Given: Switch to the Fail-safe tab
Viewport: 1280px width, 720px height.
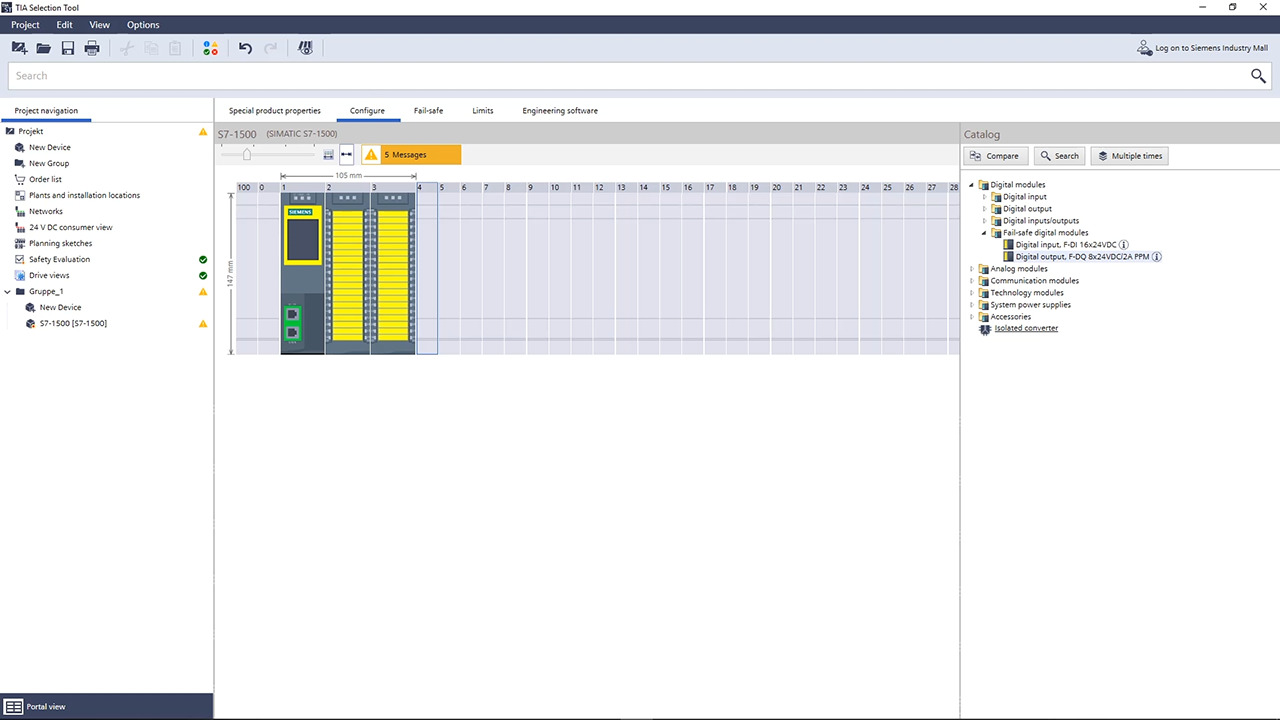Looking at the screenshot, I should (428, 111).
